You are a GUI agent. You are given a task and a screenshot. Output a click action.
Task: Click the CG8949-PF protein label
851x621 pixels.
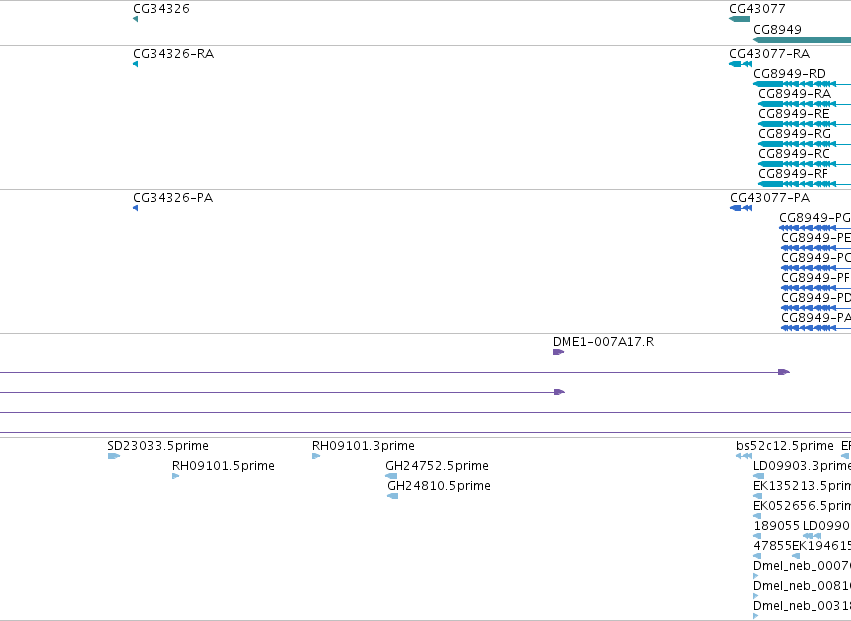816,278
